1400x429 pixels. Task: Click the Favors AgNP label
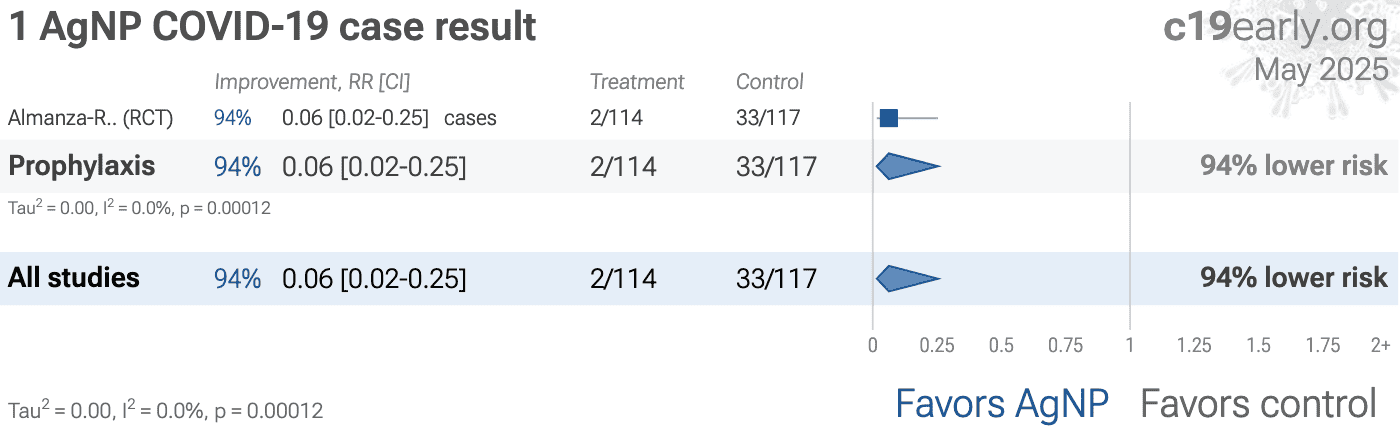pyautogui.click(x=1002, y=404)
